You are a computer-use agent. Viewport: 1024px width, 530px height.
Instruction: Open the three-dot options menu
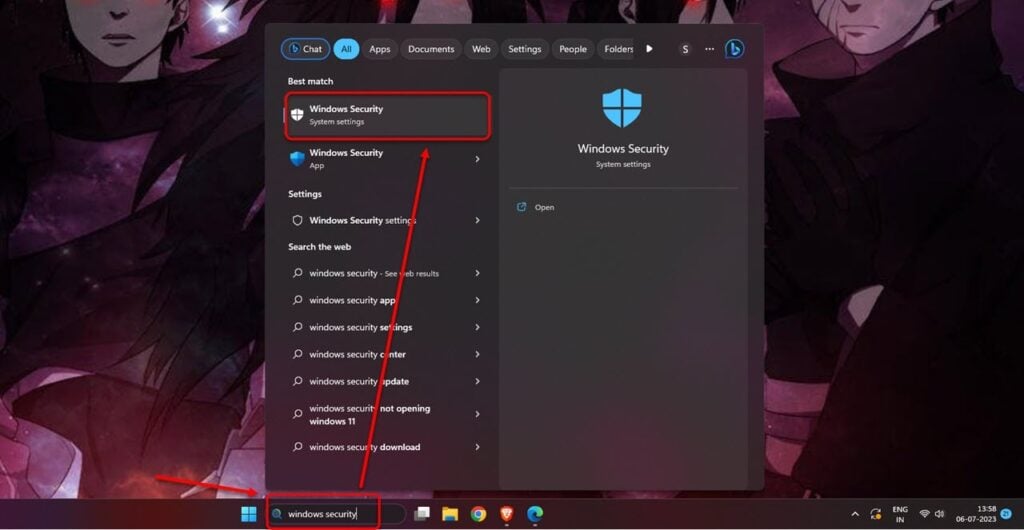tap(710, 49)
